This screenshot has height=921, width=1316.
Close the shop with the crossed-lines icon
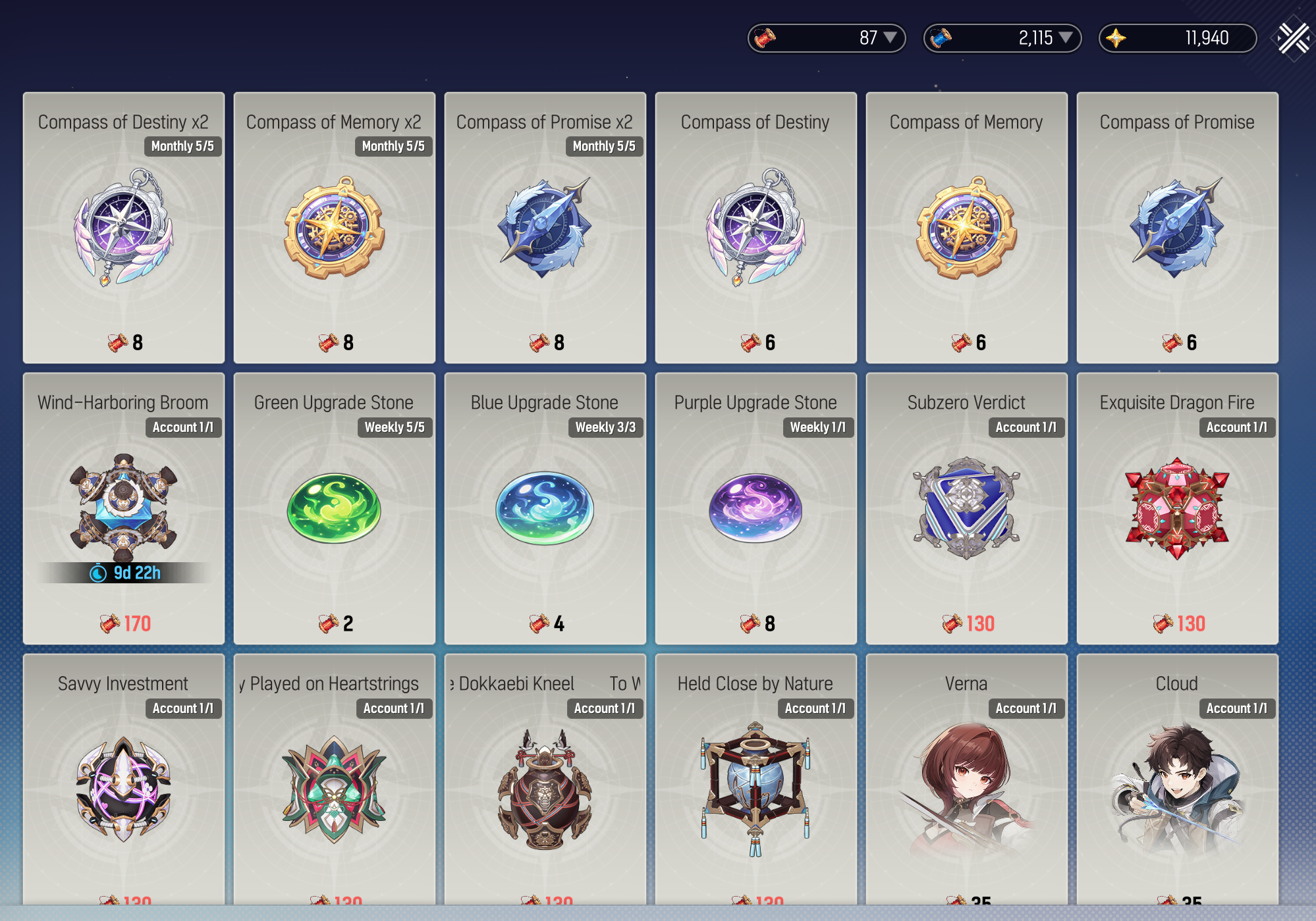click(x=1293, y=38)
